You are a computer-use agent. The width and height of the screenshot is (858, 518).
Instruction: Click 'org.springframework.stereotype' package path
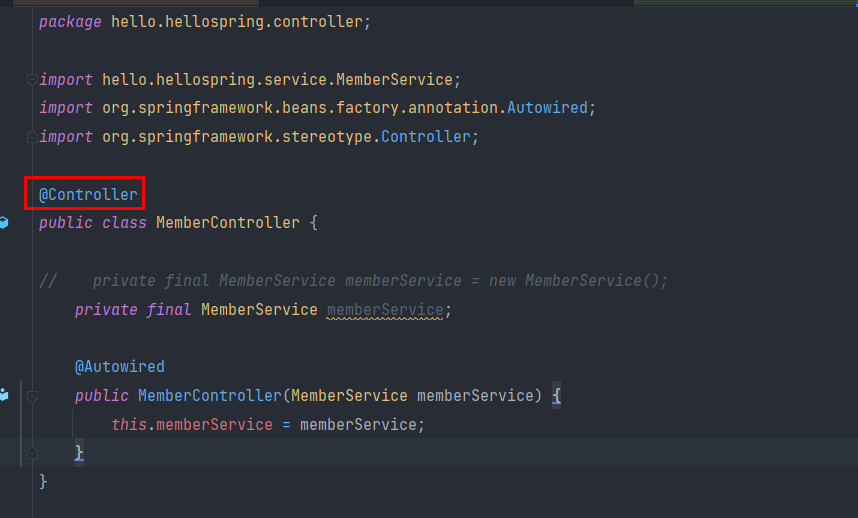[237, 137]
